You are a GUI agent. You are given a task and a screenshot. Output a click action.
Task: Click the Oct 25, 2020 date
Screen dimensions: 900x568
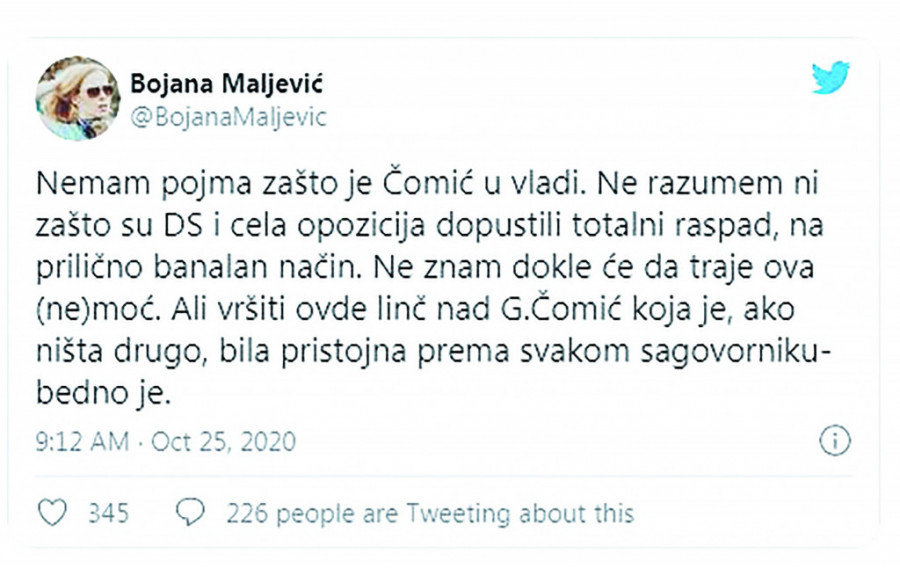coord(223,441)
